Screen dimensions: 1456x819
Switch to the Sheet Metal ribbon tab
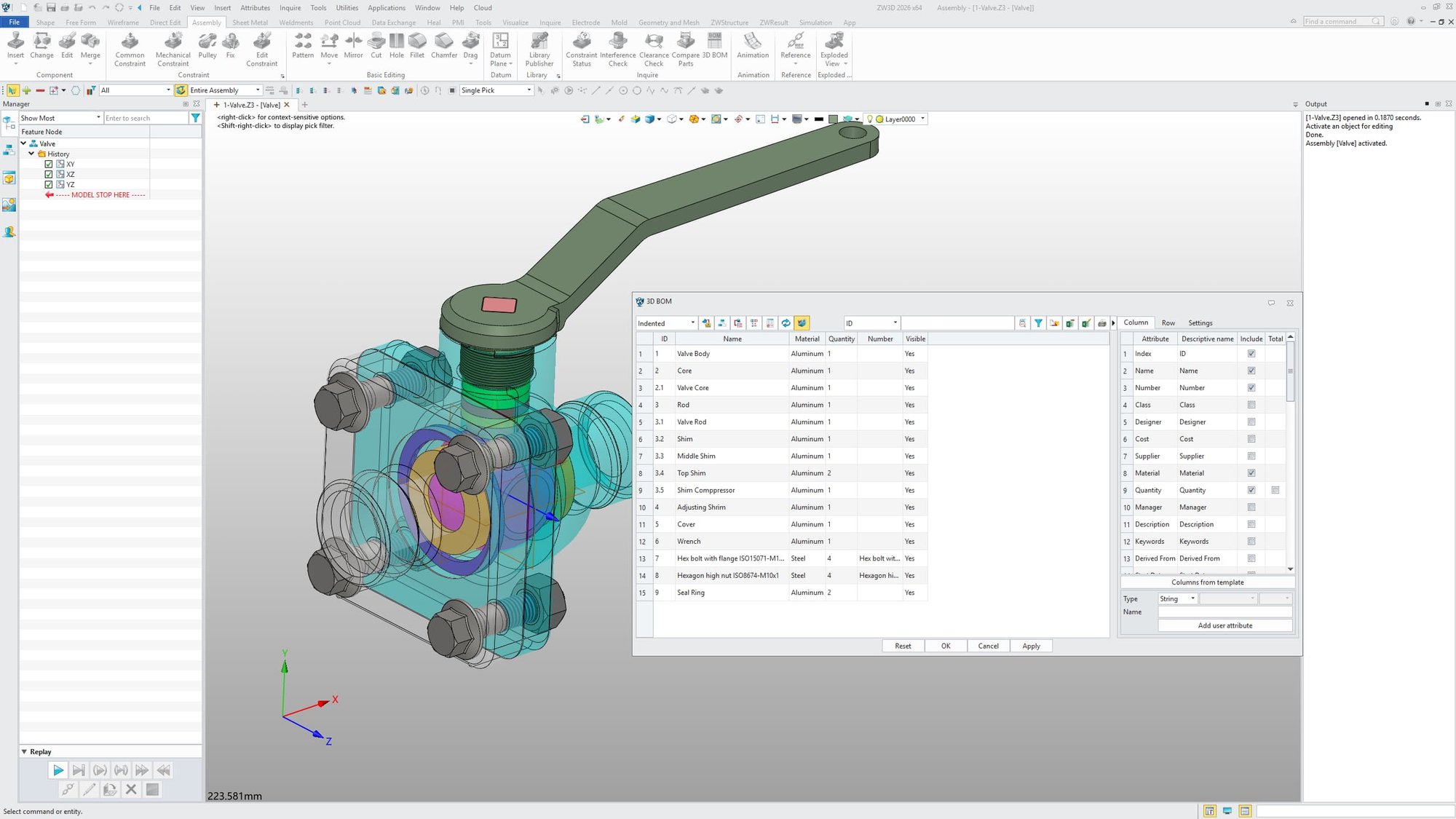(250, 23)
